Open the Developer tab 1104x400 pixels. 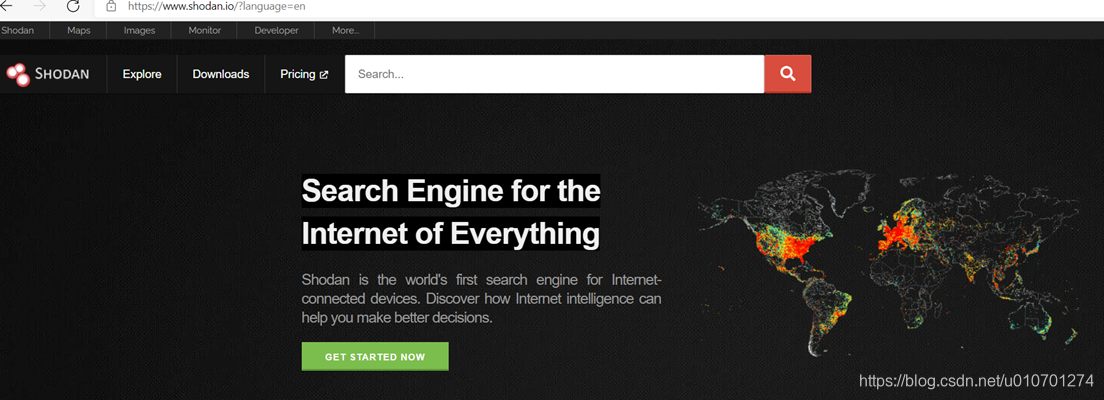point(276,30)
